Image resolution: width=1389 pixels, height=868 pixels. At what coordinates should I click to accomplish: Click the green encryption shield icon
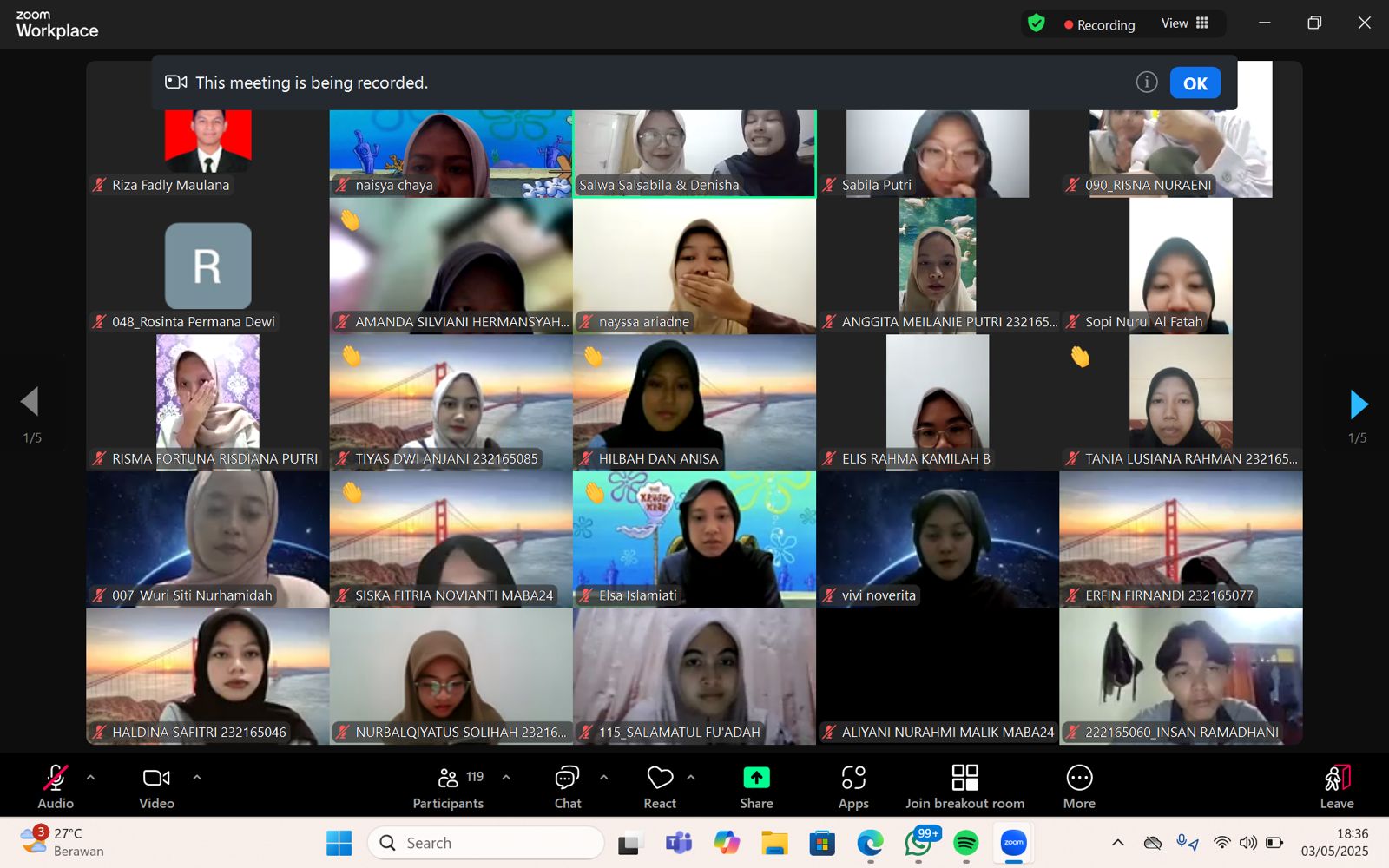[x=1037, y=23]
